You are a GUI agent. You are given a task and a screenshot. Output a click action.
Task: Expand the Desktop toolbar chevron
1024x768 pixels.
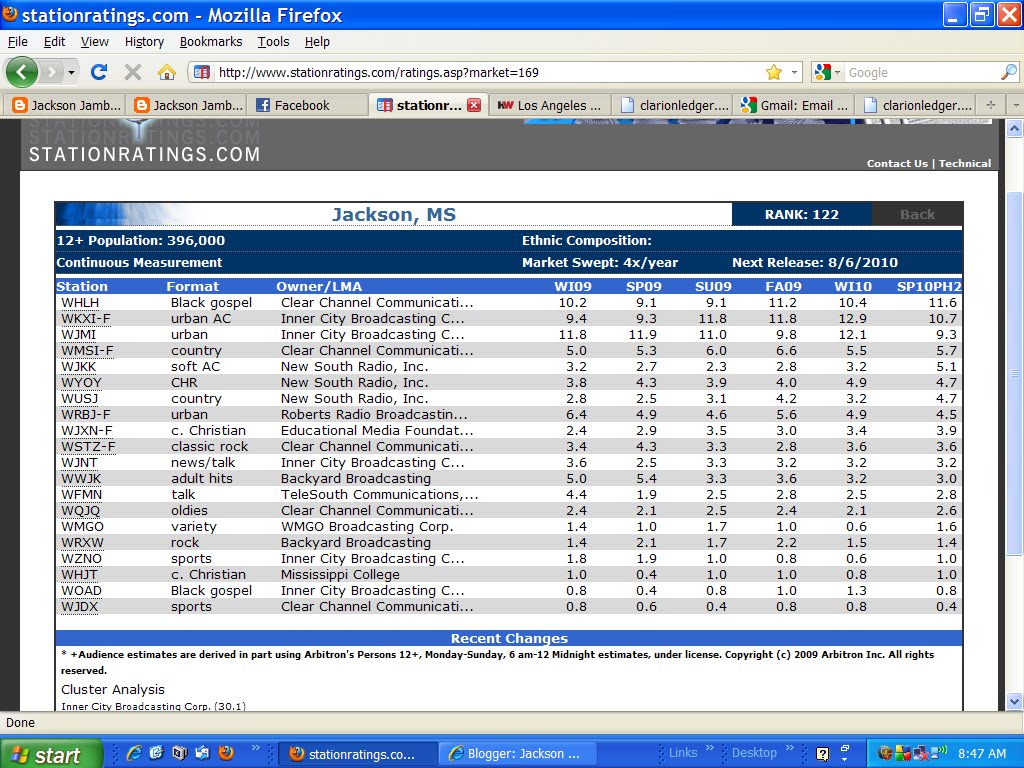click(x=790, y=748)
